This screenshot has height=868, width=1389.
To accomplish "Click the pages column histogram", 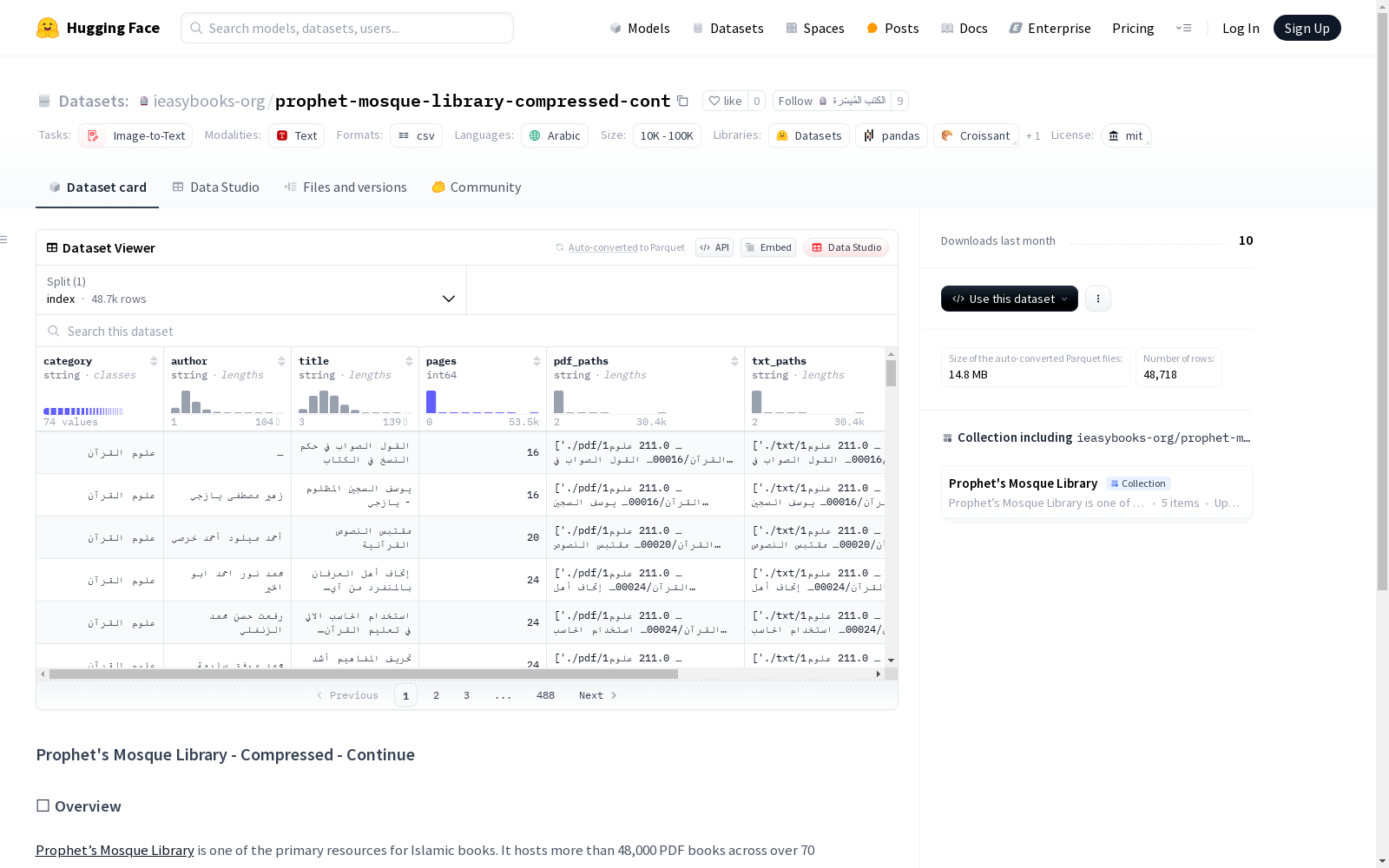I will [x=483, y=402].
